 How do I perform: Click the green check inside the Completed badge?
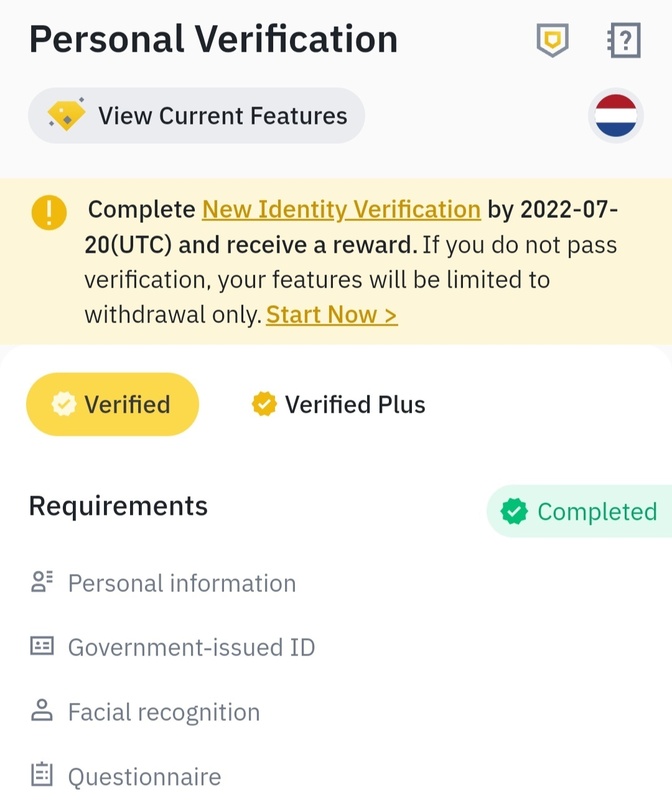click(x=515, y=512)
